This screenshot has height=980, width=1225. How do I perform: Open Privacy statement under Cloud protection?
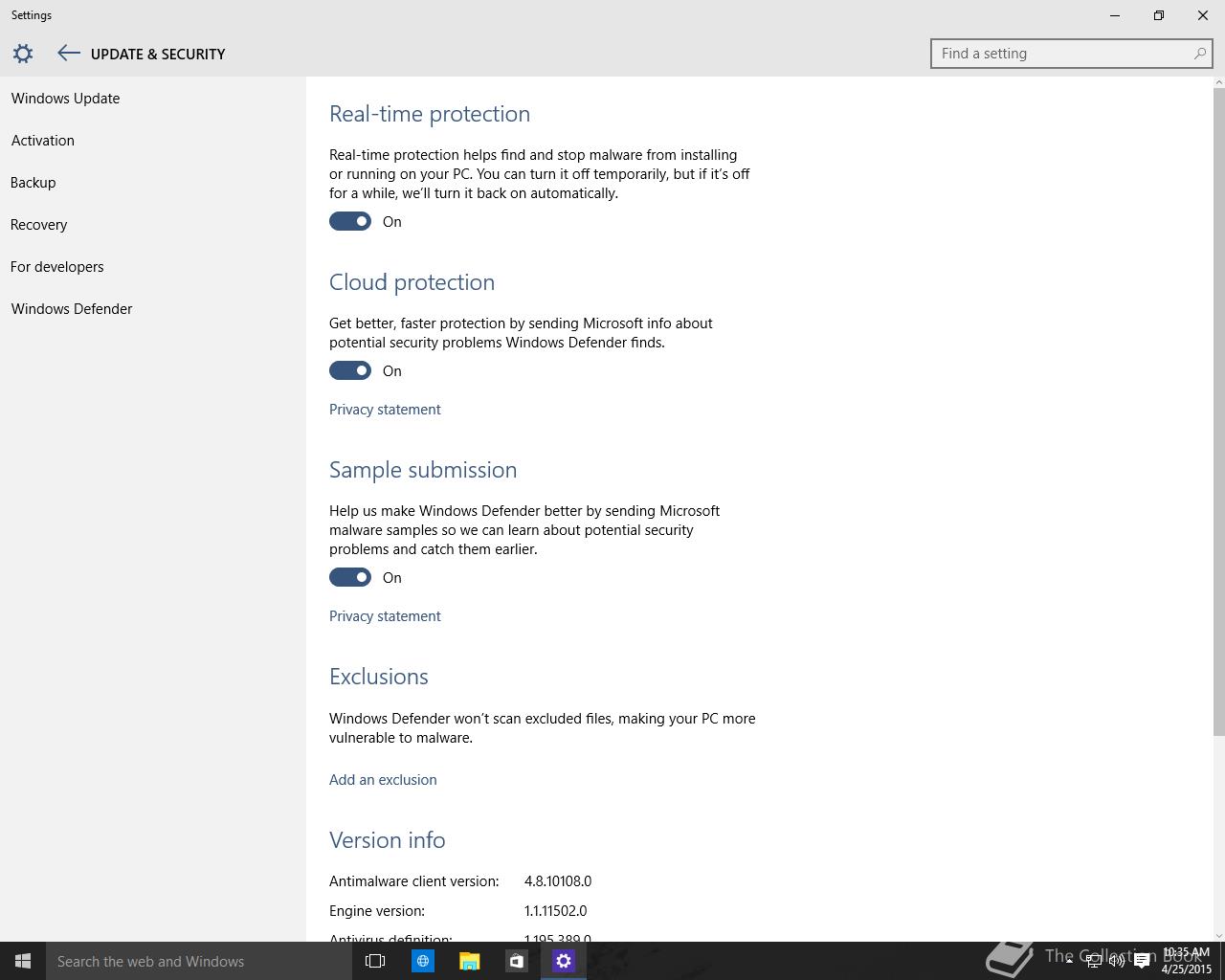385,409
